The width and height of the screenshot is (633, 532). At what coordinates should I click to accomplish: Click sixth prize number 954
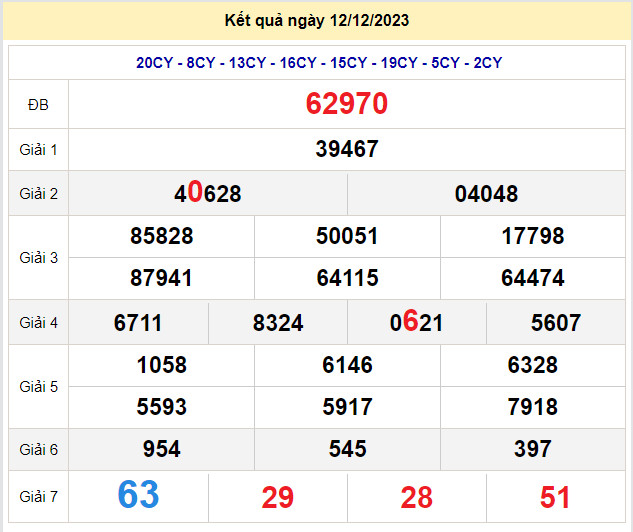click(x=161, y=449)
